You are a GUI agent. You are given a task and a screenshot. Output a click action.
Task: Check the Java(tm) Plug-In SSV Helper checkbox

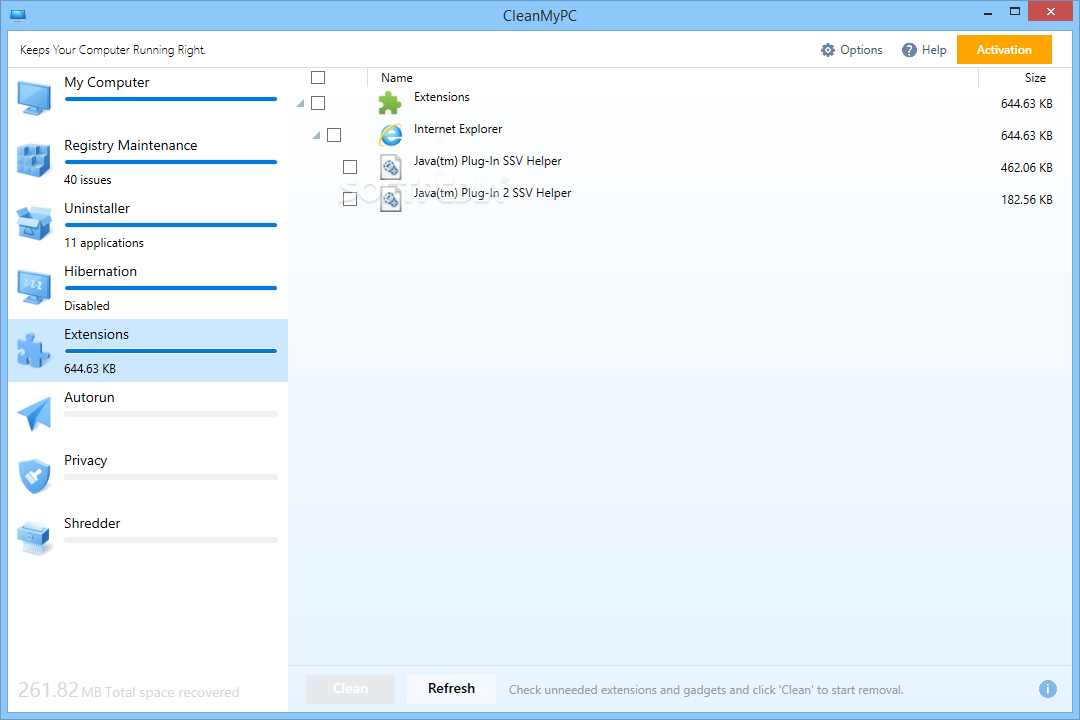click(350, 167)
